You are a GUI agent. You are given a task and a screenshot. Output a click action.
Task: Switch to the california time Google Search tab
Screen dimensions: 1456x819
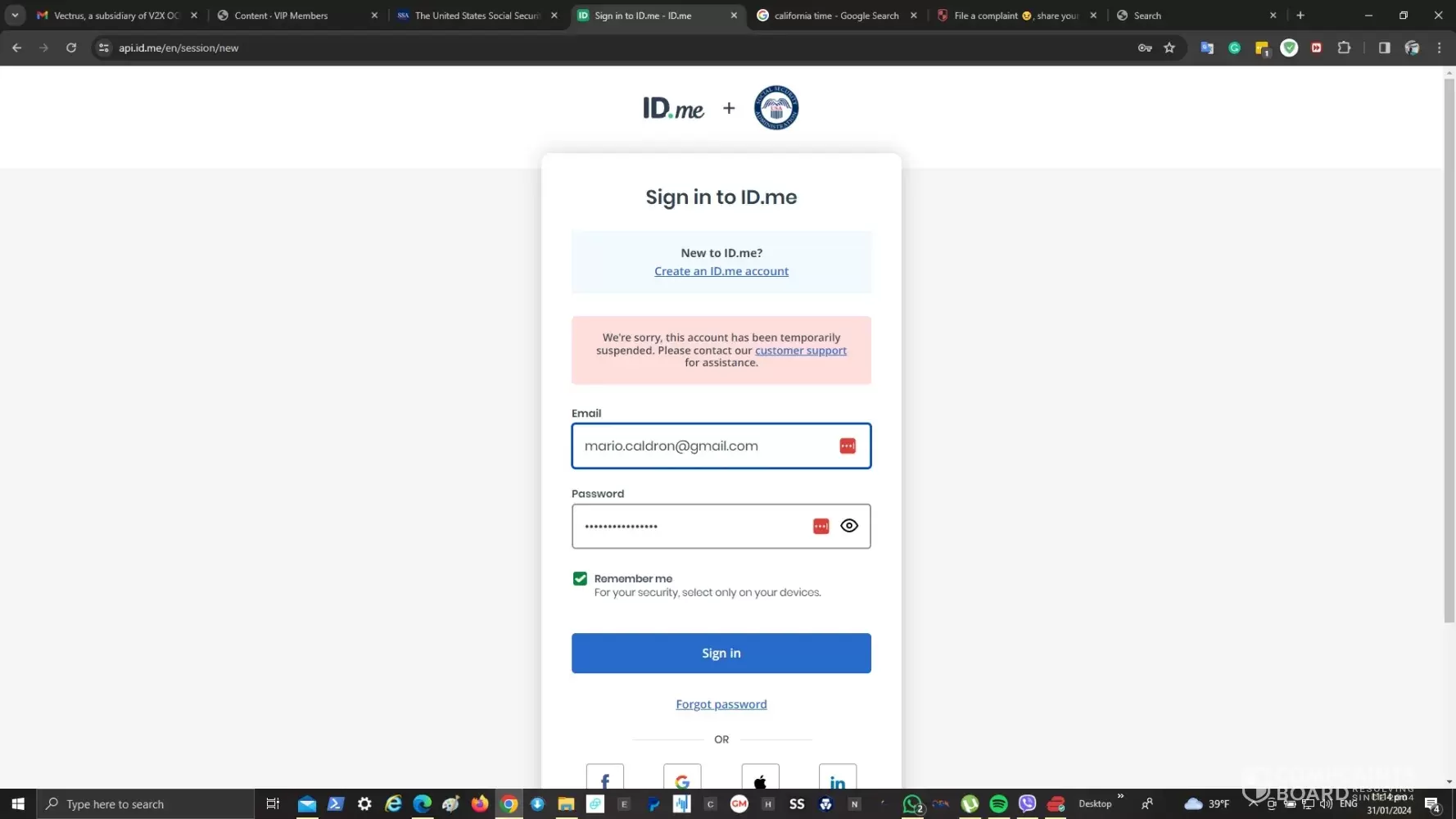(837, 16)
